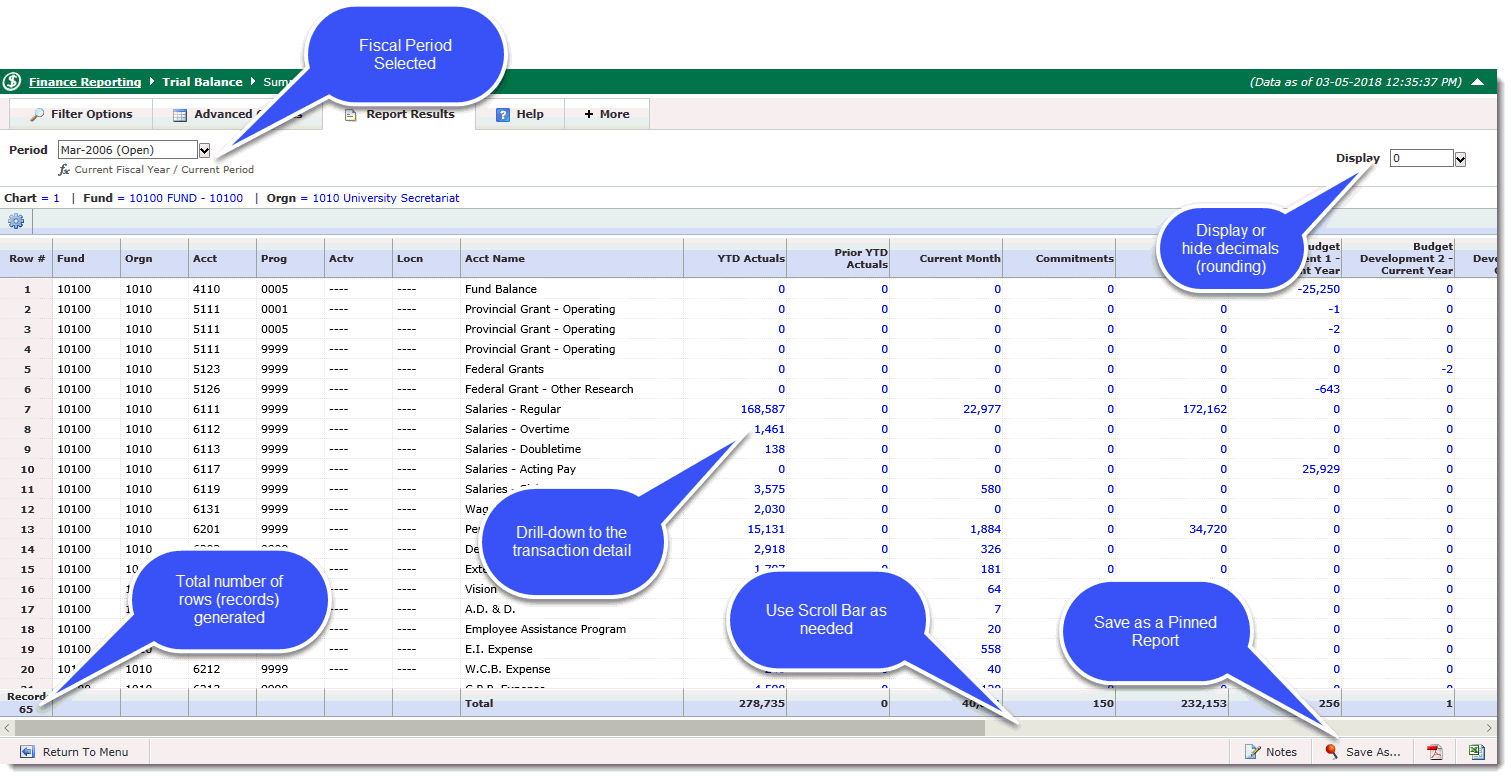
Task: Click the Return To Menu button
Action: click(75, 752)
